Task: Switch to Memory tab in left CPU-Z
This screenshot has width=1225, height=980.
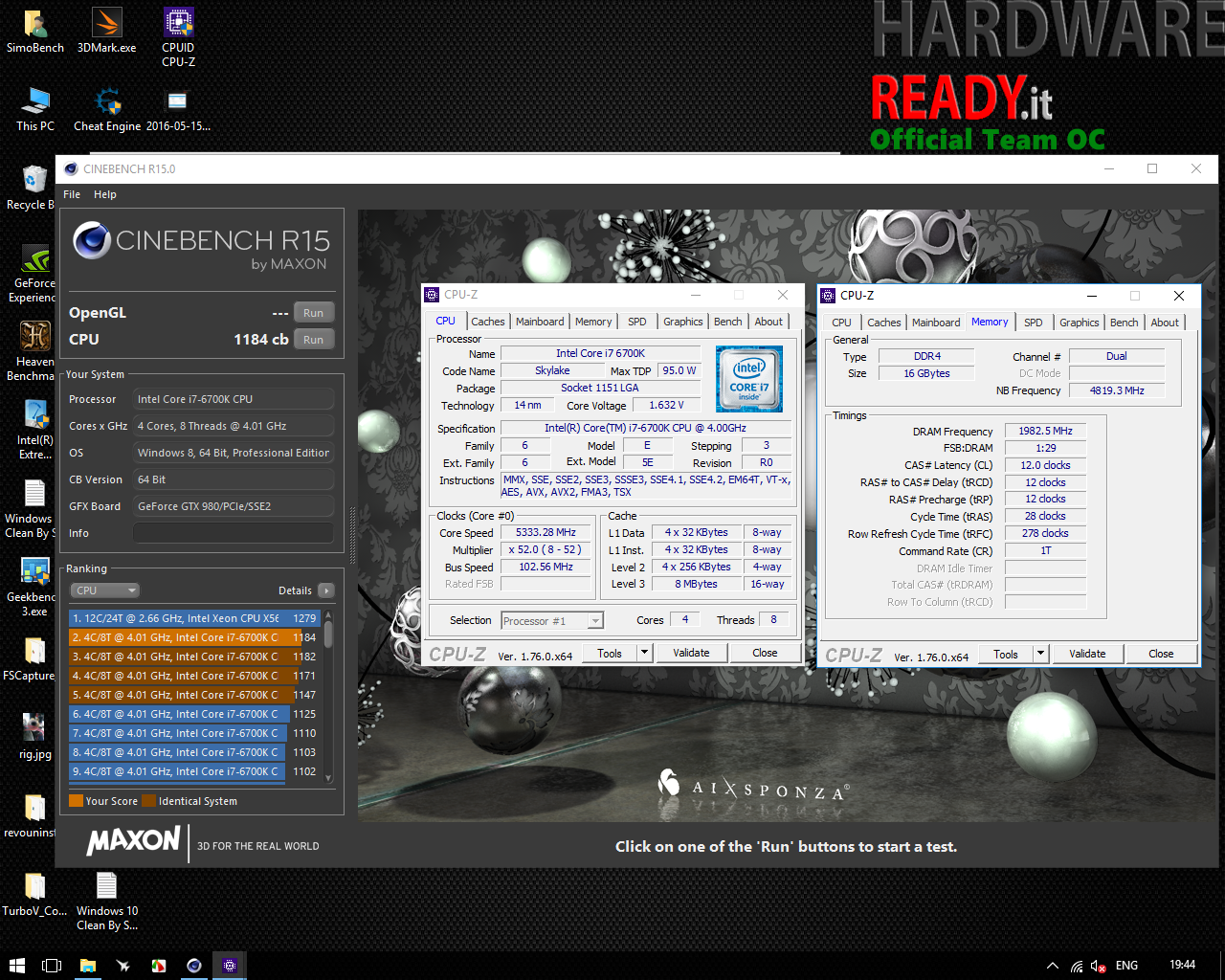Action: (x=593, y=322)
